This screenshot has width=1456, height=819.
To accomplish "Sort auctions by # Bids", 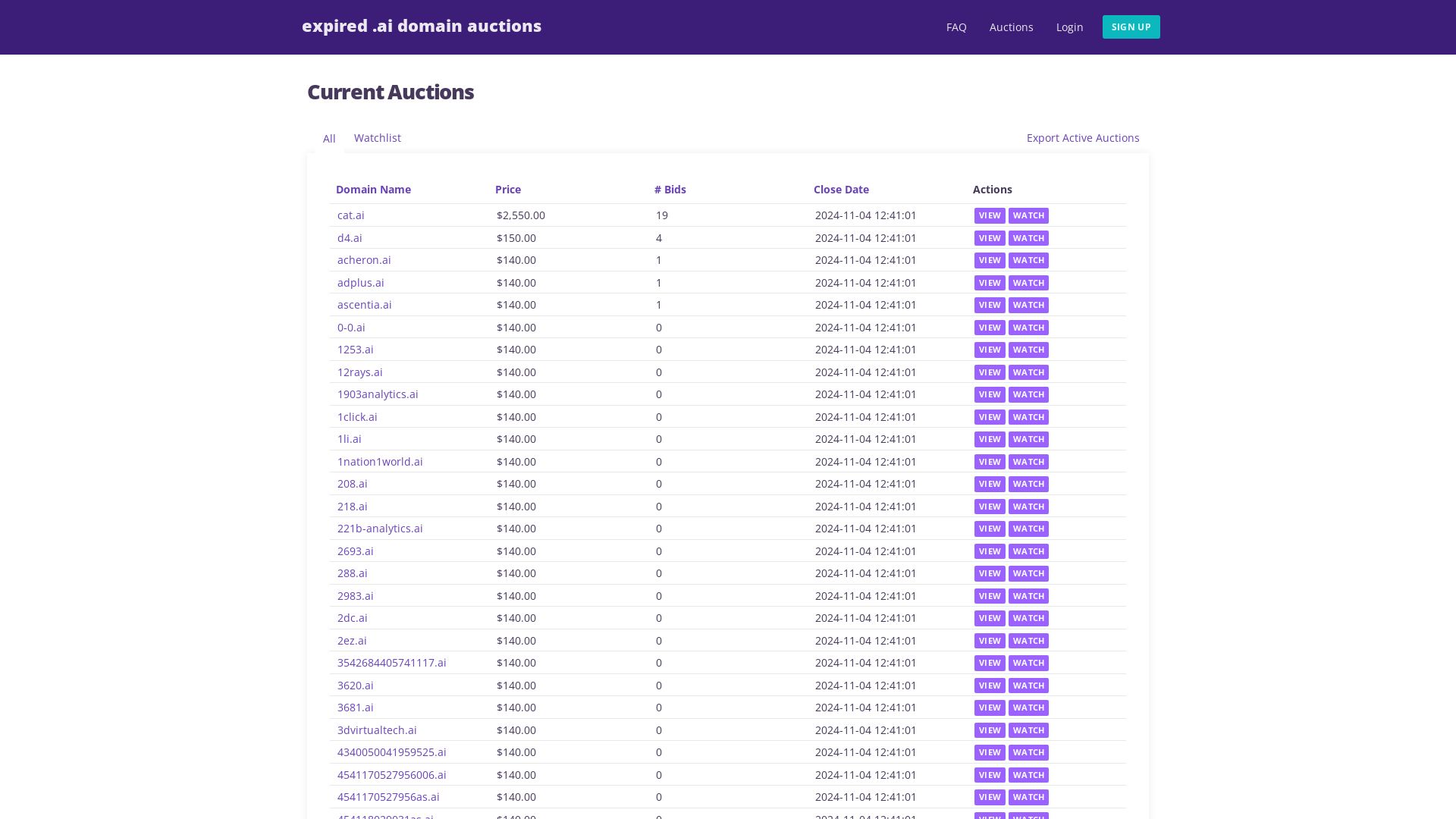I will point(670,190).
